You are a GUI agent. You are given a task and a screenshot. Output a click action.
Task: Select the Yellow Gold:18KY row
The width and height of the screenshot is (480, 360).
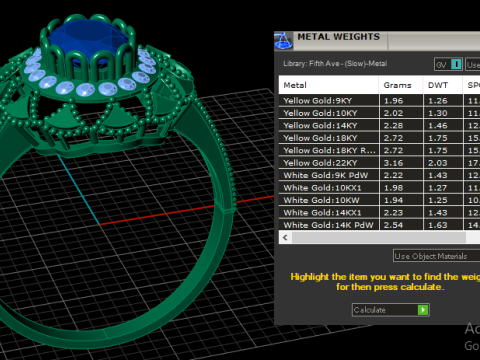(379, 138)
